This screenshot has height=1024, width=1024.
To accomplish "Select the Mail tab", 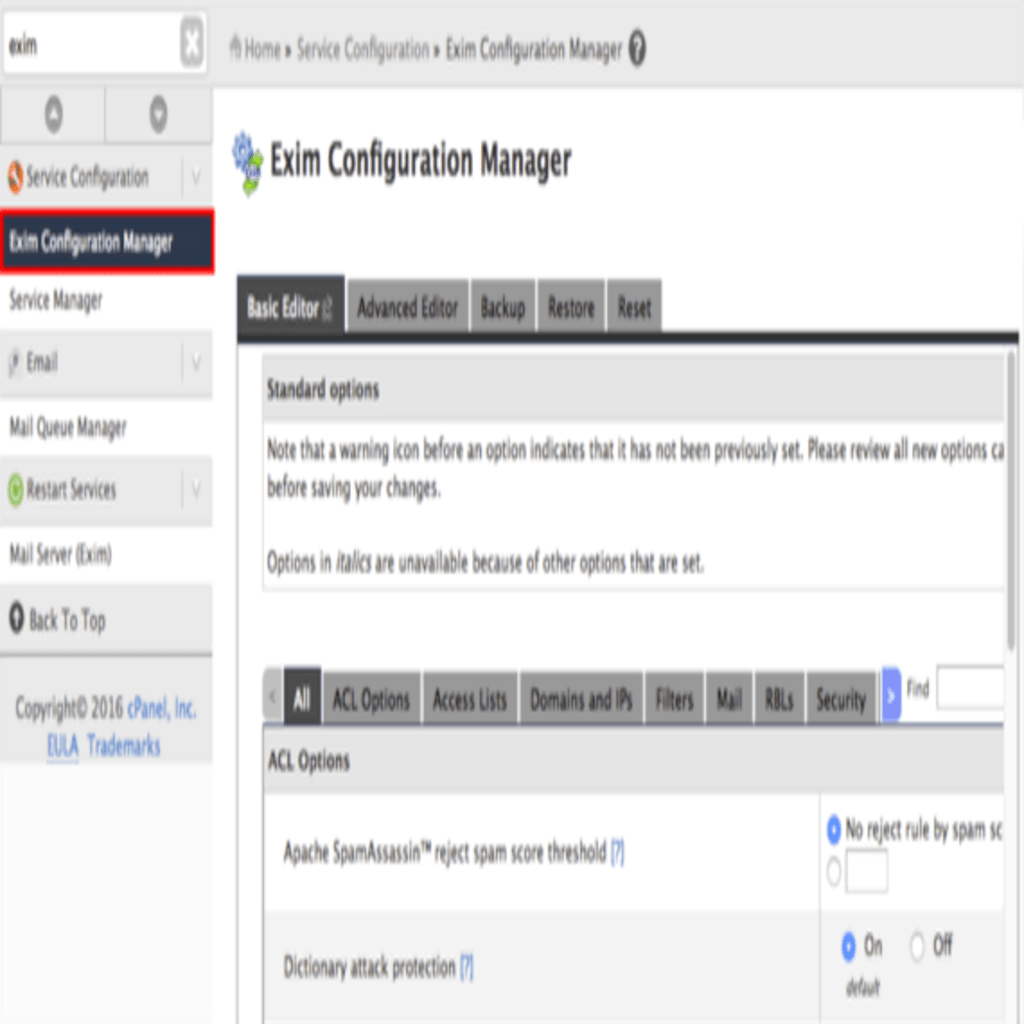I will [x=729, y=699].
